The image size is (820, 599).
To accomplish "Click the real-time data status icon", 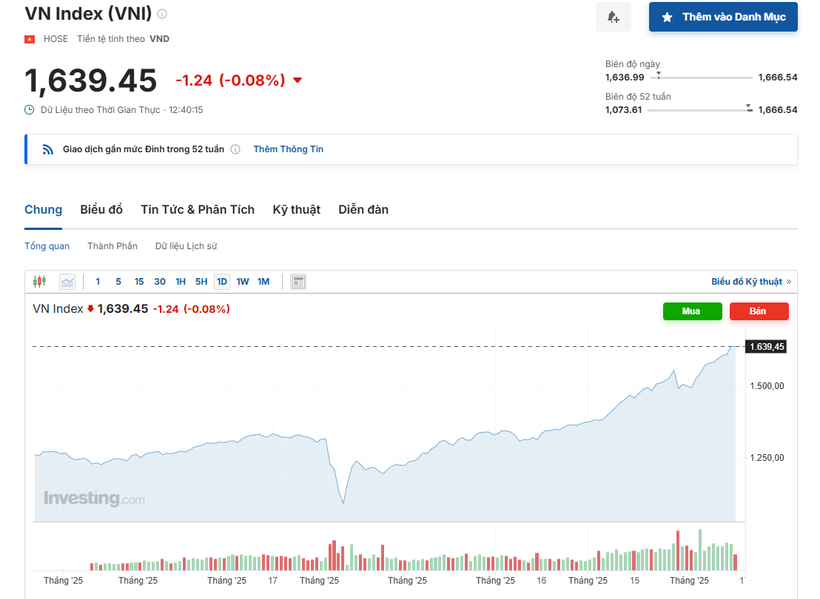I will click(x=28, y=111).
